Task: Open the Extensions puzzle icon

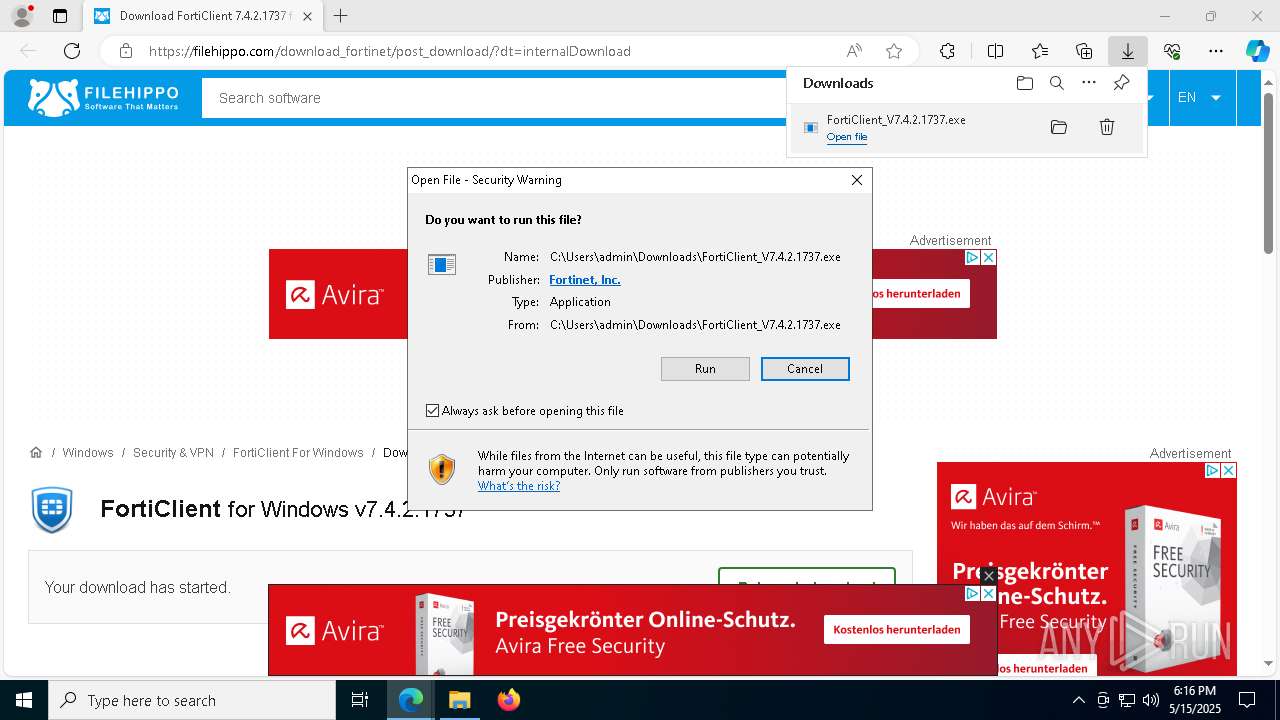Action: pyautogui.click(x=947, y=51)
